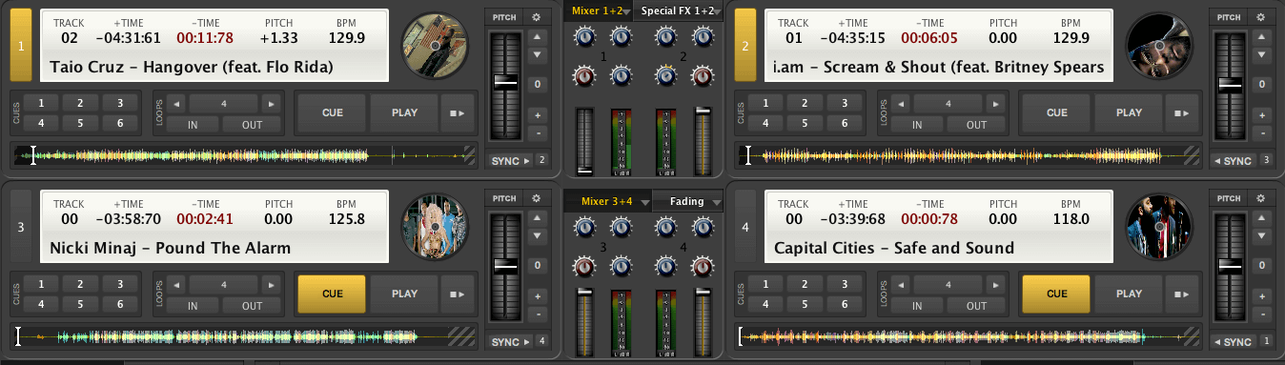Extend deck 1 loop with right arrow

point(271,103)
